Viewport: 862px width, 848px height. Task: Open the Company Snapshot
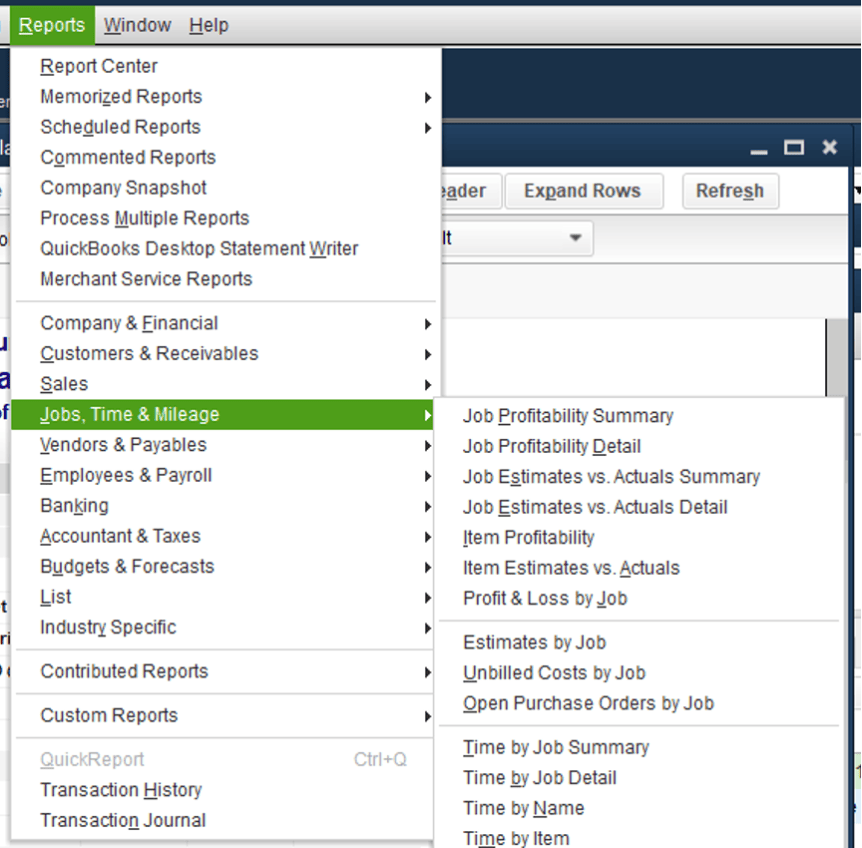(123, 187)
